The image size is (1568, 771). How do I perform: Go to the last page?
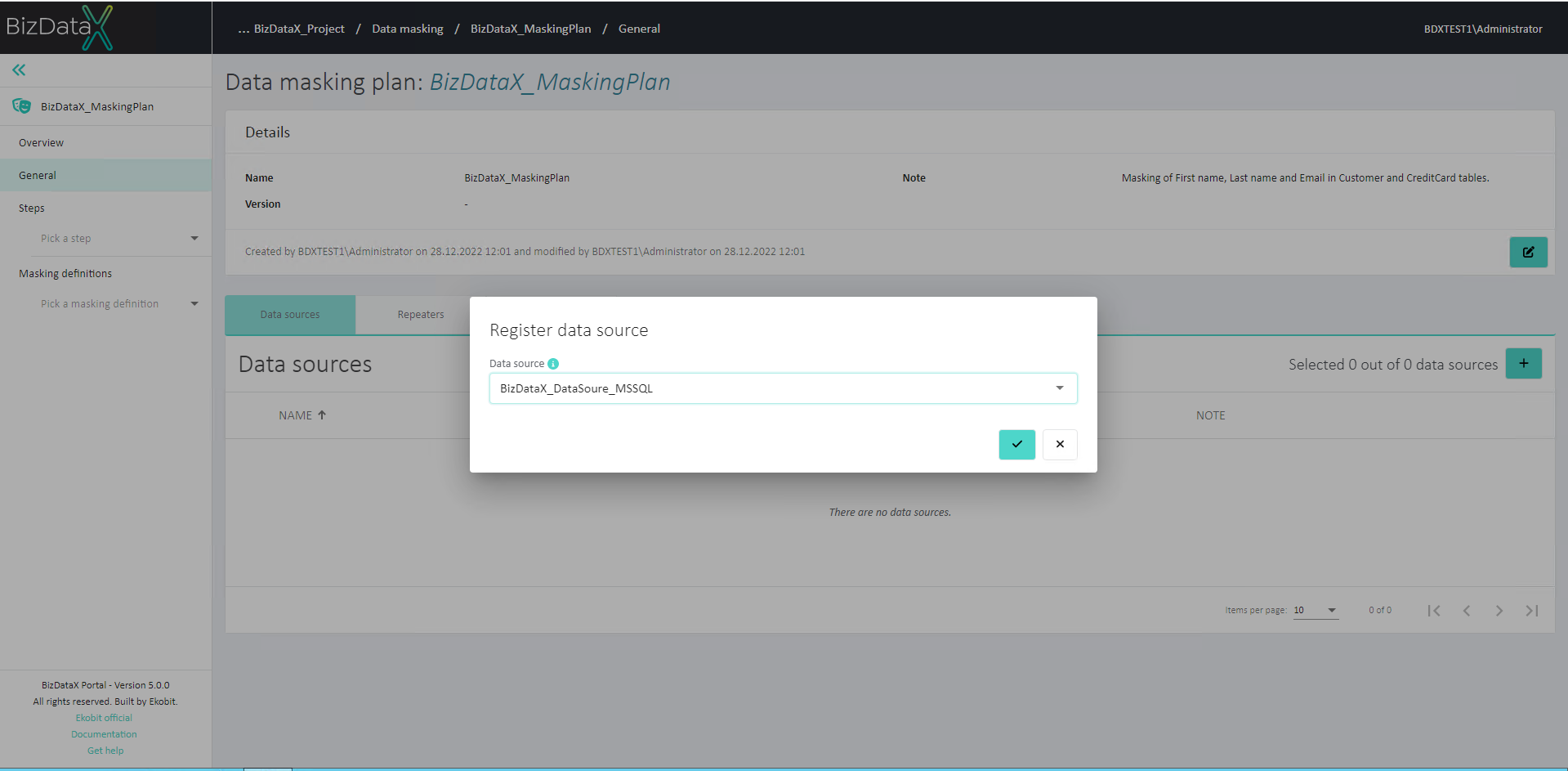pyautogui.click(x=1532, y=611)
